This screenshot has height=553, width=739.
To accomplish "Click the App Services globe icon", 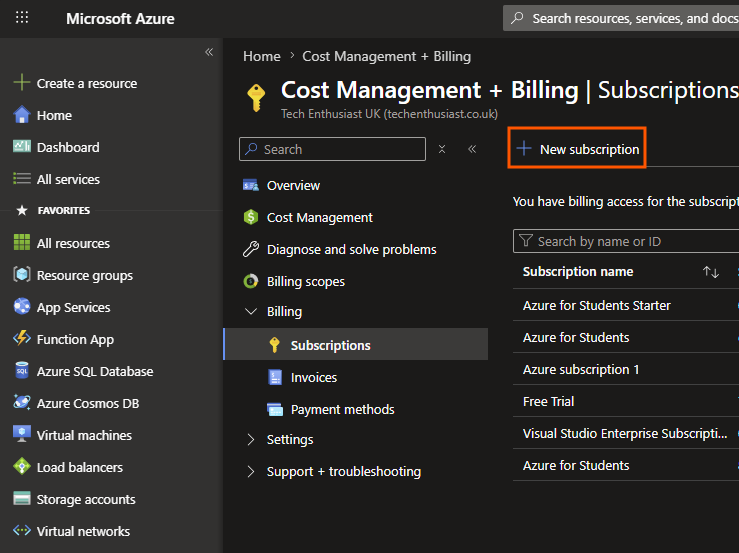I will tap(22, 306).
